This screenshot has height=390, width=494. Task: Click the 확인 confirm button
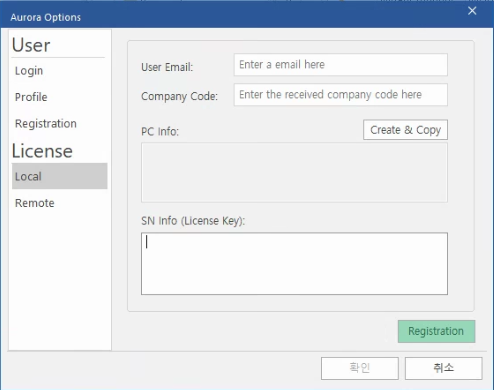coord(360,368)
